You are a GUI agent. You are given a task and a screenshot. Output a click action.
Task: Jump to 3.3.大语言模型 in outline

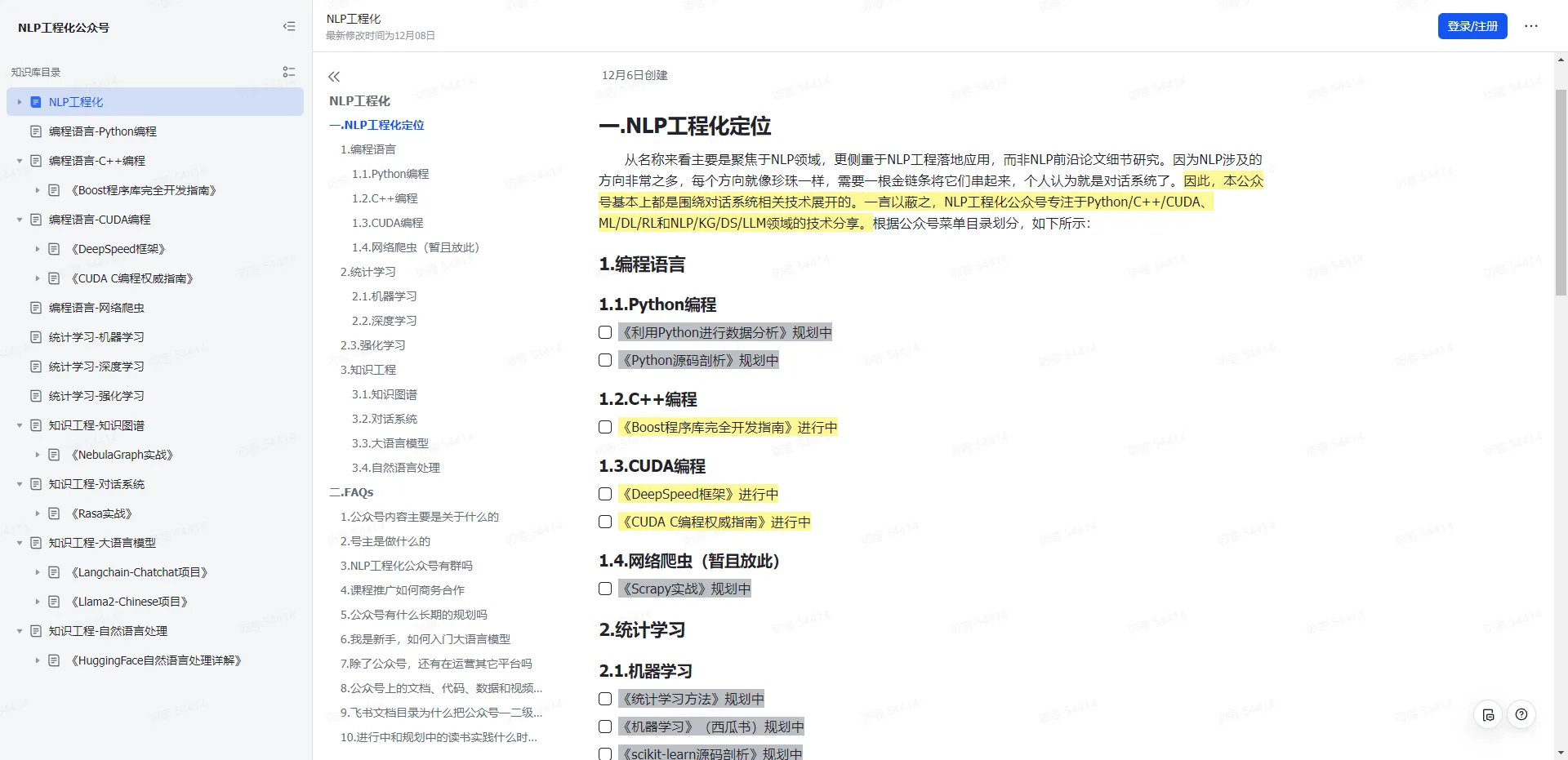click(x=390, y=443)
